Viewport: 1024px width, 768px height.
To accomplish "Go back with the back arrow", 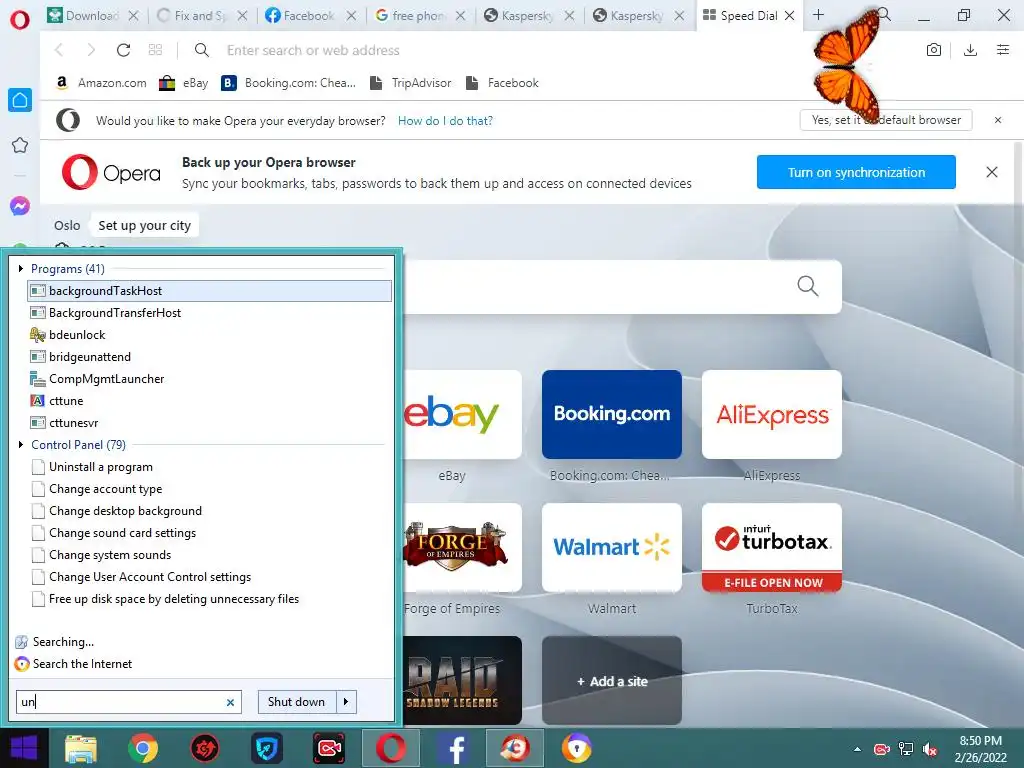I will coord(59,50).
